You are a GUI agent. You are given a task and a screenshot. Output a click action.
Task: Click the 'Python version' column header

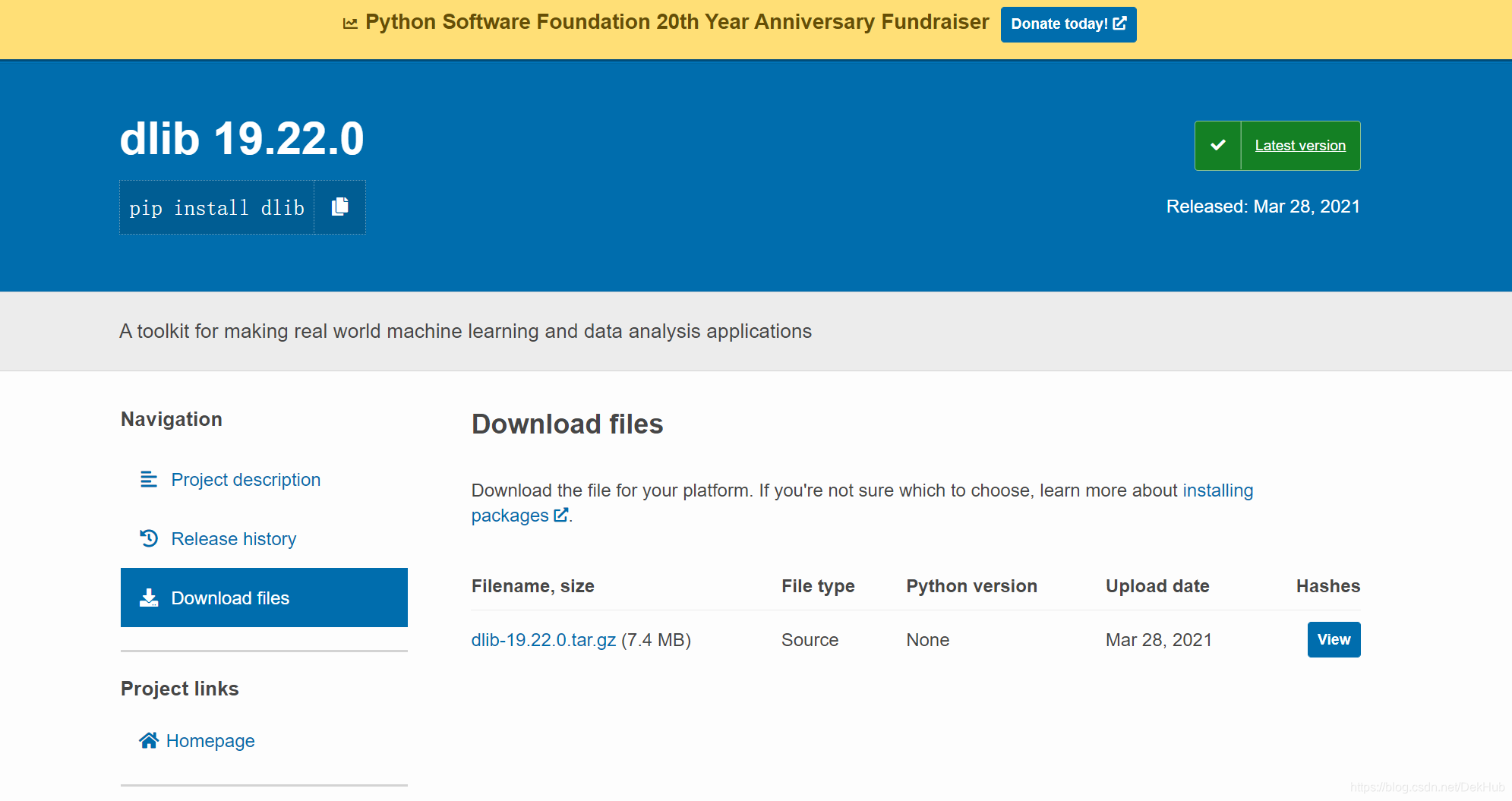click(971, 586)
